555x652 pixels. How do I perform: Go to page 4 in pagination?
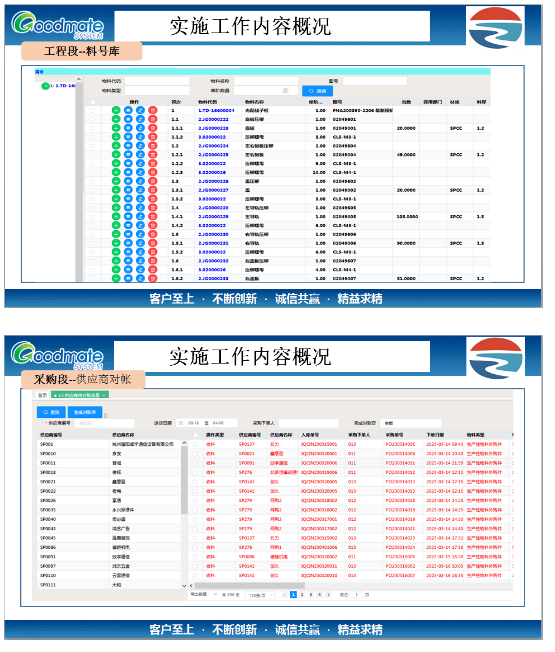[x=320, y=595]
